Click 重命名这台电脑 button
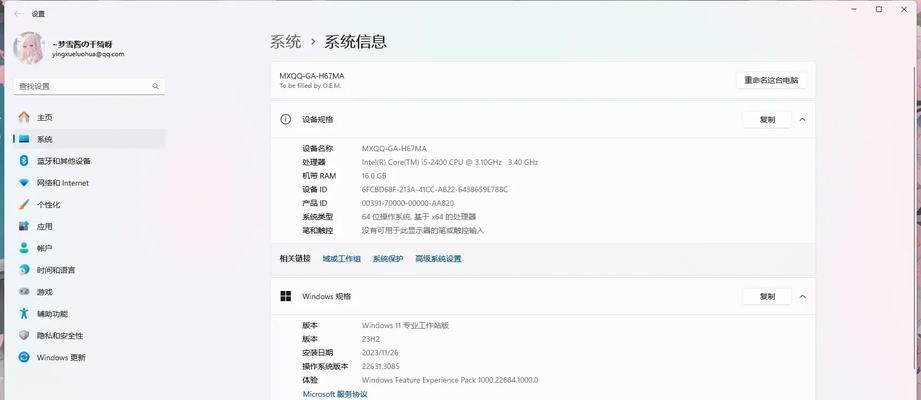Image resolution: width=921 pixels, height=400 pixels. click(771, 80)
